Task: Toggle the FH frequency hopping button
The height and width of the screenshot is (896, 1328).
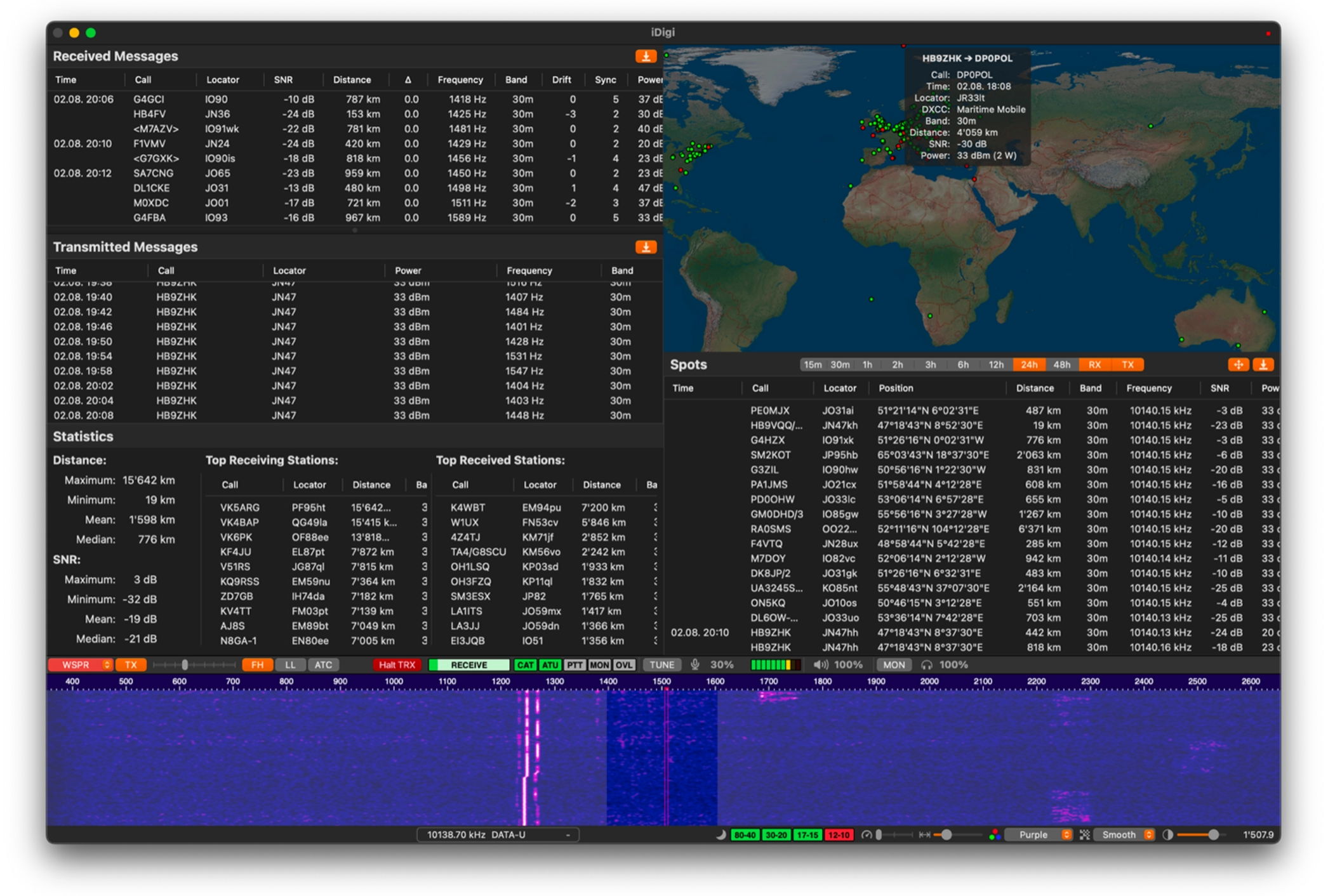Action: (x=257, y=665)
